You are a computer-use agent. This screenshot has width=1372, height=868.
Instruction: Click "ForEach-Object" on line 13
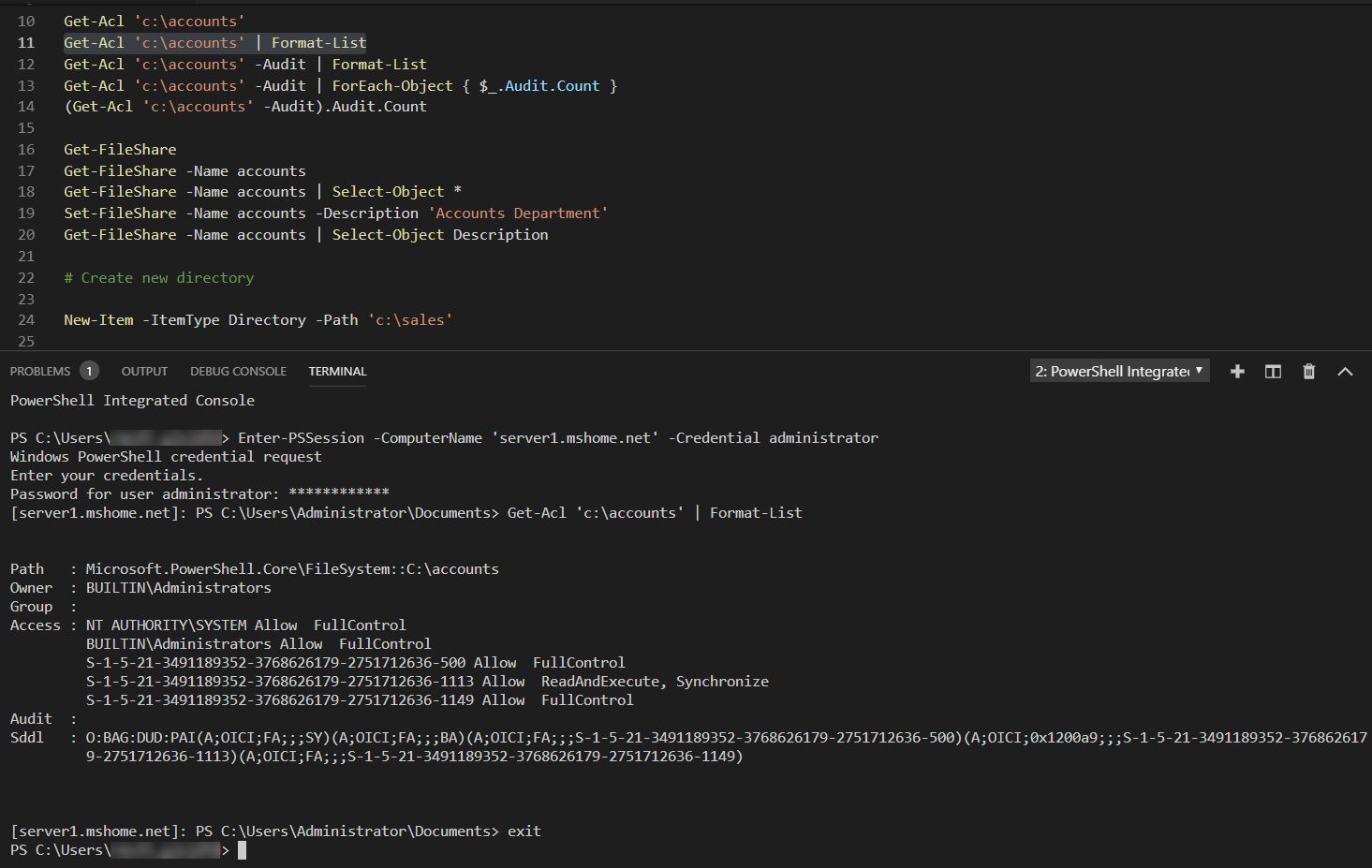[x=392, y=86]
